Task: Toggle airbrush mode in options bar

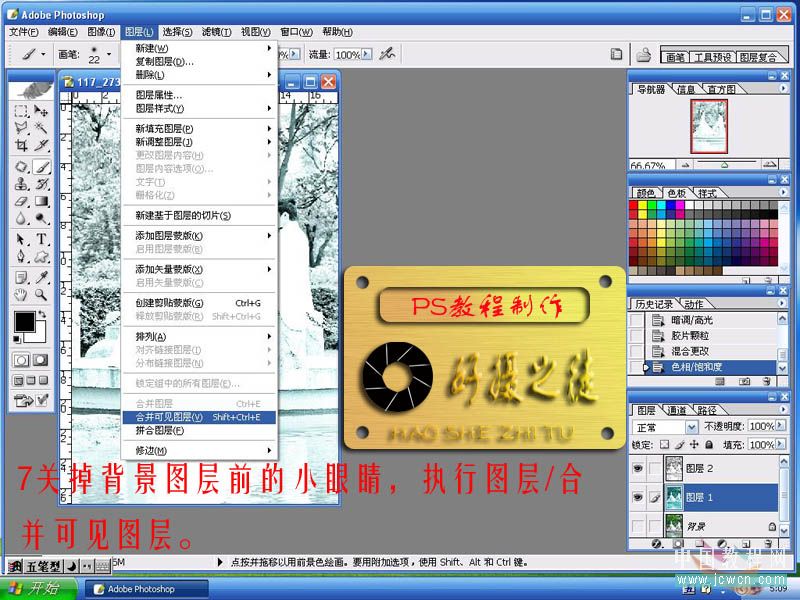Action: (x=387, y=54)
